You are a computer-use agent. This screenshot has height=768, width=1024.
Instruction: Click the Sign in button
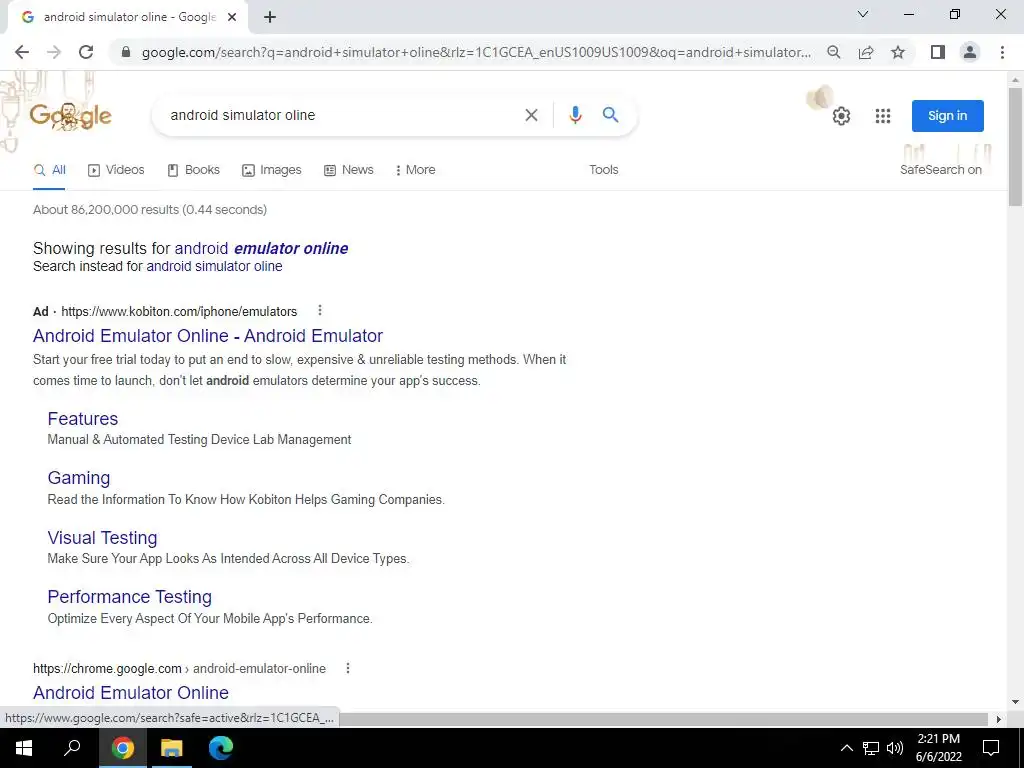(948, 116)
